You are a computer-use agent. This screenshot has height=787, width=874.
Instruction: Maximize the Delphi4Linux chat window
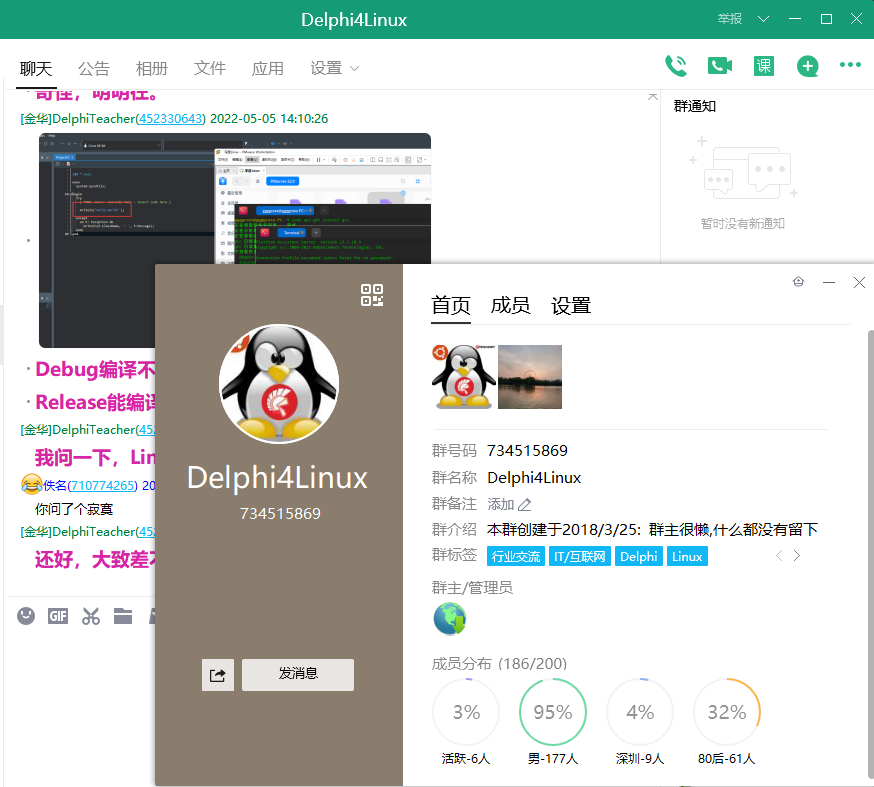(x=827, y=19)
